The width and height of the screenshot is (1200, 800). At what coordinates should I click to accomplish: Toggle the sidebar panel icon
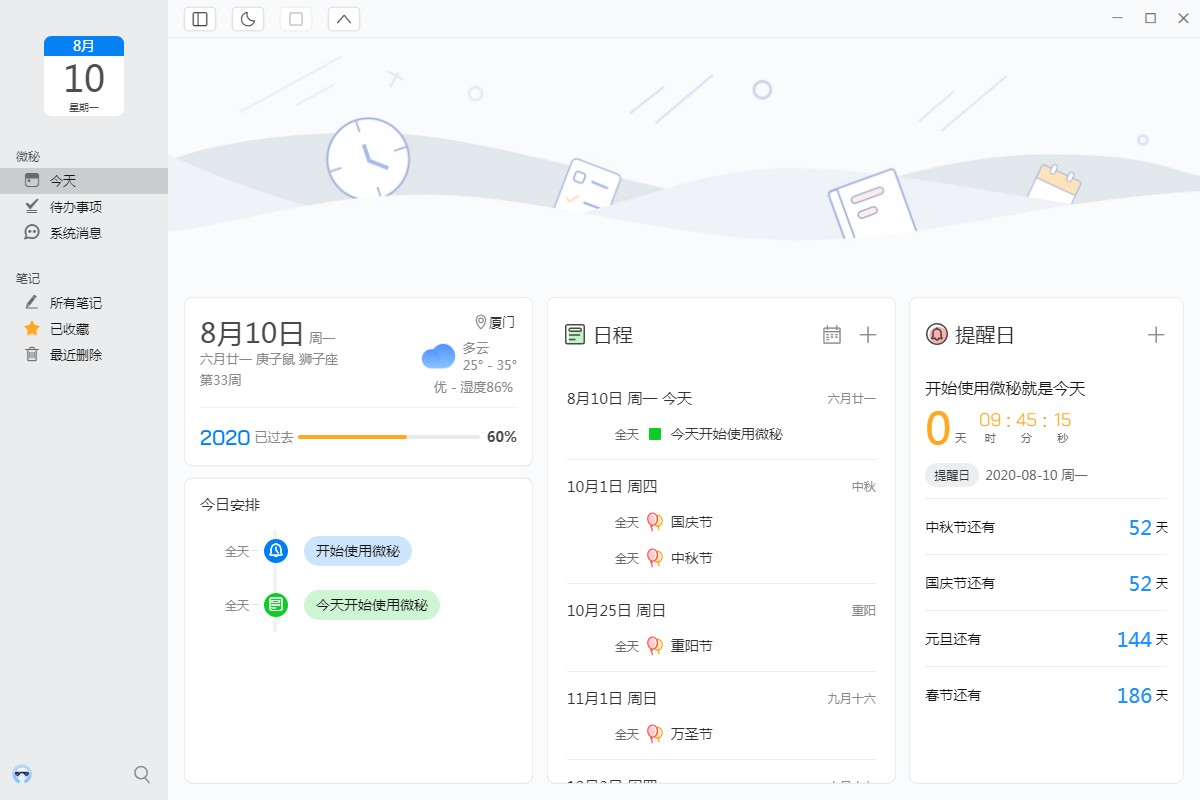(x=200, y=19)
